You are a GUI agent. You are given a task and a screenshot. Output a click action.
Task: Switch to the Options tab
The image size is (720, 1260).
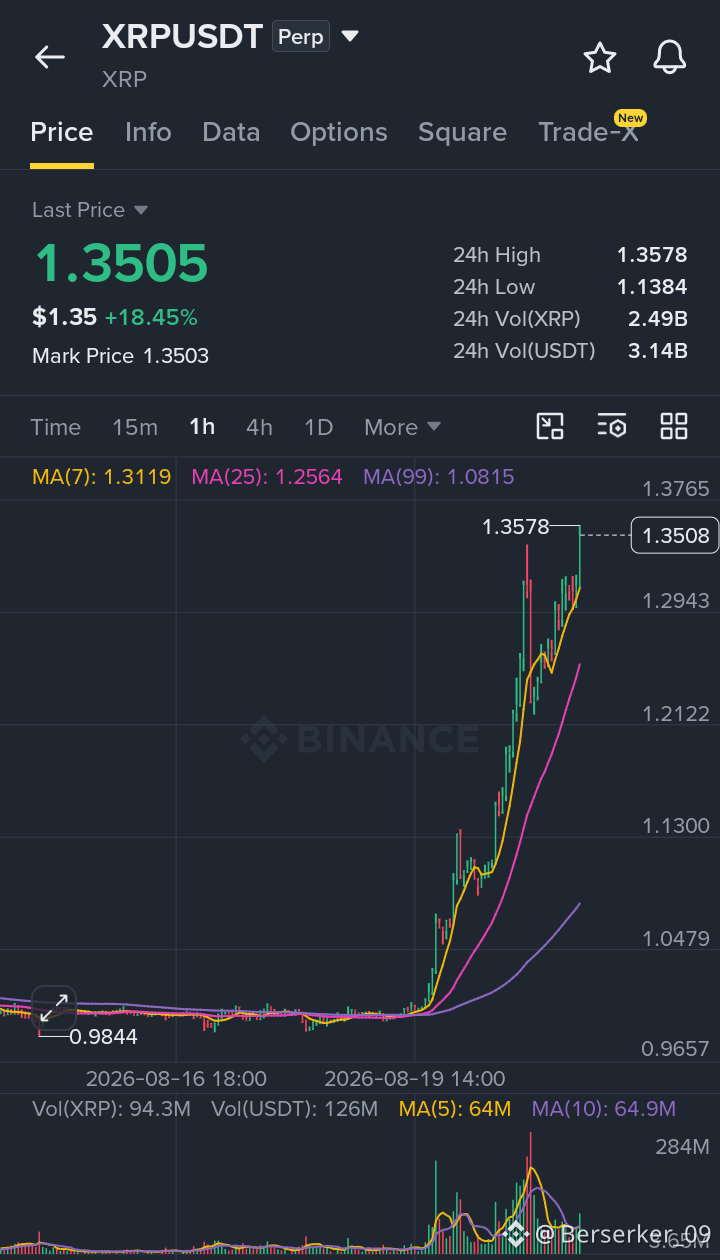(x=339, y=133)
